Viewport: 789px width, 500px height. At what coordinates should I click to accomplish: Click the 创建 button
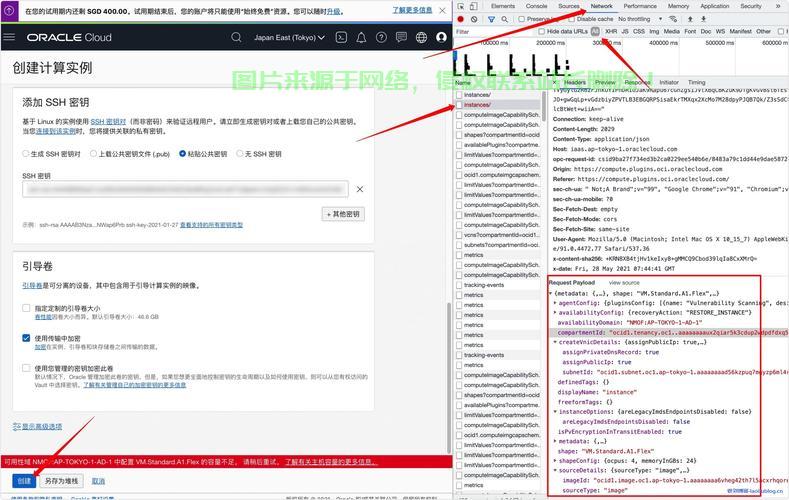coord(22,481)
